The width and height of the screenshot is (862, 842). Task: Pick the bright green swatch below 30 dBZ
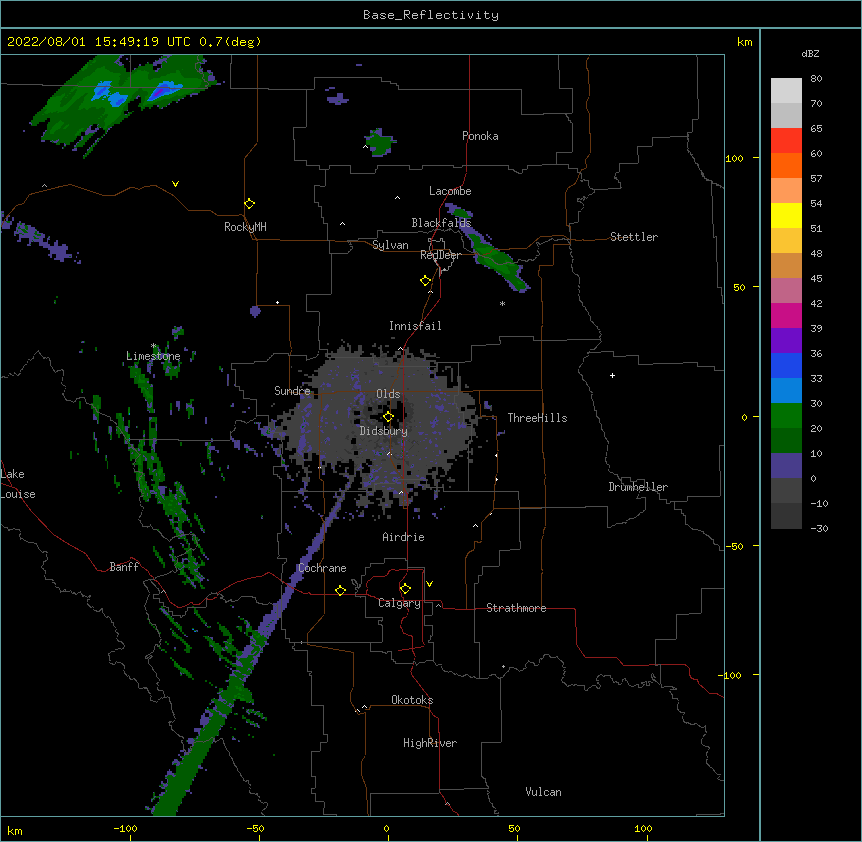click(786, 416)
